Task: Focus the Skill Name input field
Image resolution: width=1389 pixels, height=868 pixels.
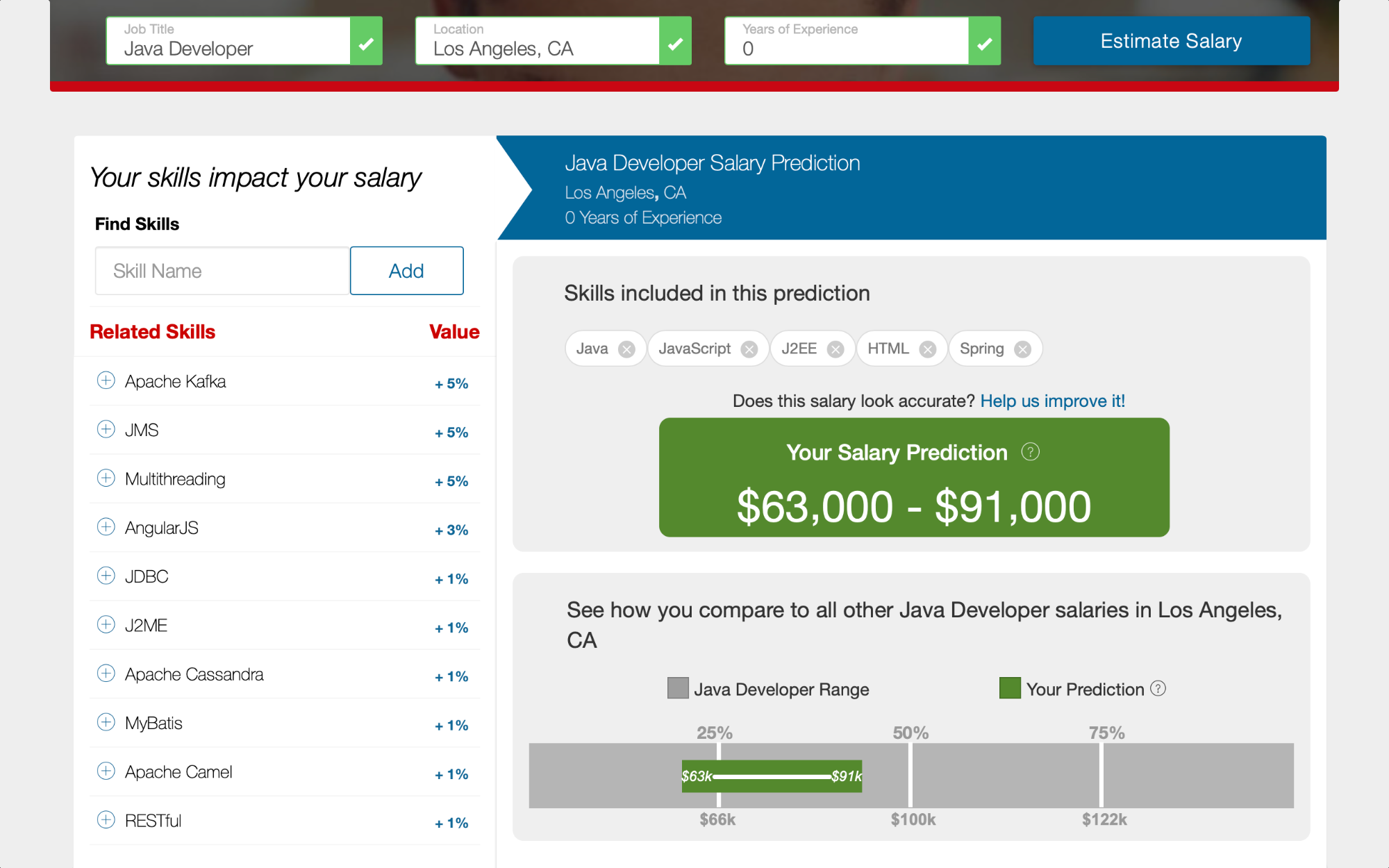Action: click(222, 271)
